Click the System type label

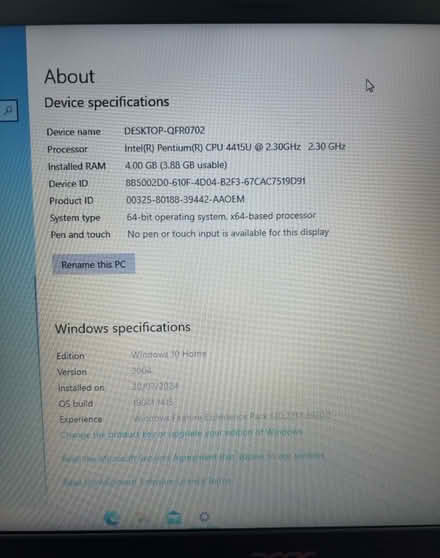75,218
